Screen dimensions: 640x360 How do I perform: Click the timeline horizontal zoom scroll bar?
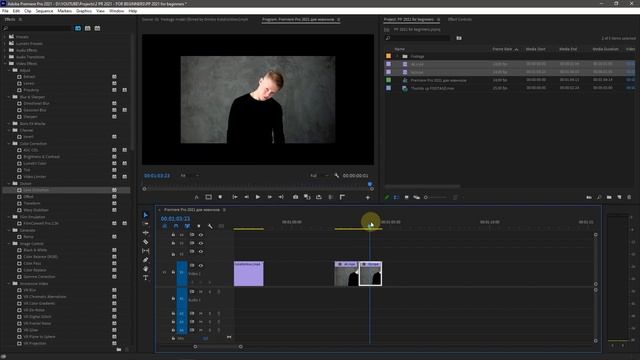[x=218, y=347]
